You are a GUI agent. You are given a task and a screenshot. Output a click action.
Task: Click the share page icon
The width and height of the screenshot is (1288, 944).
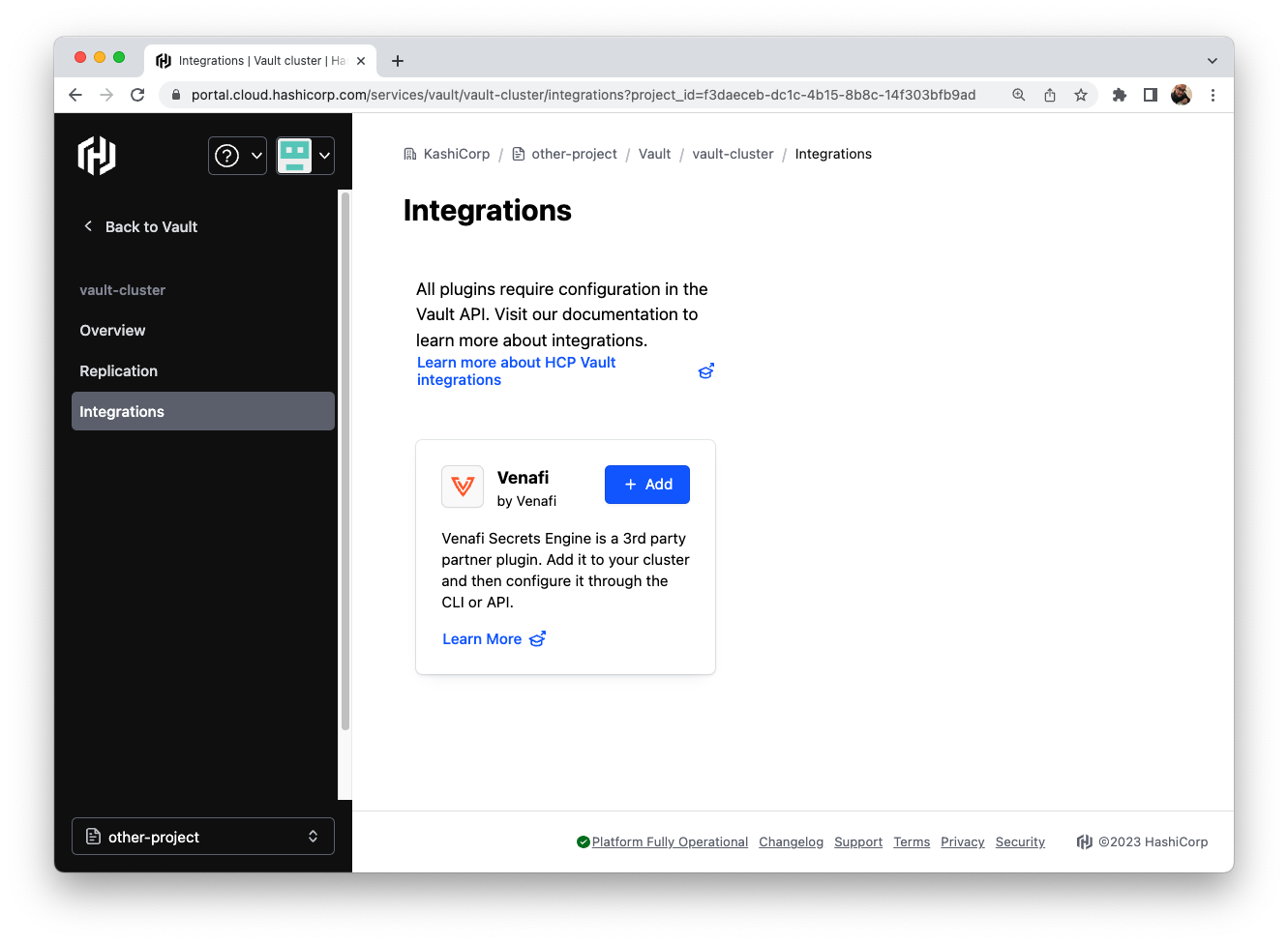[x=1050, y=95]
